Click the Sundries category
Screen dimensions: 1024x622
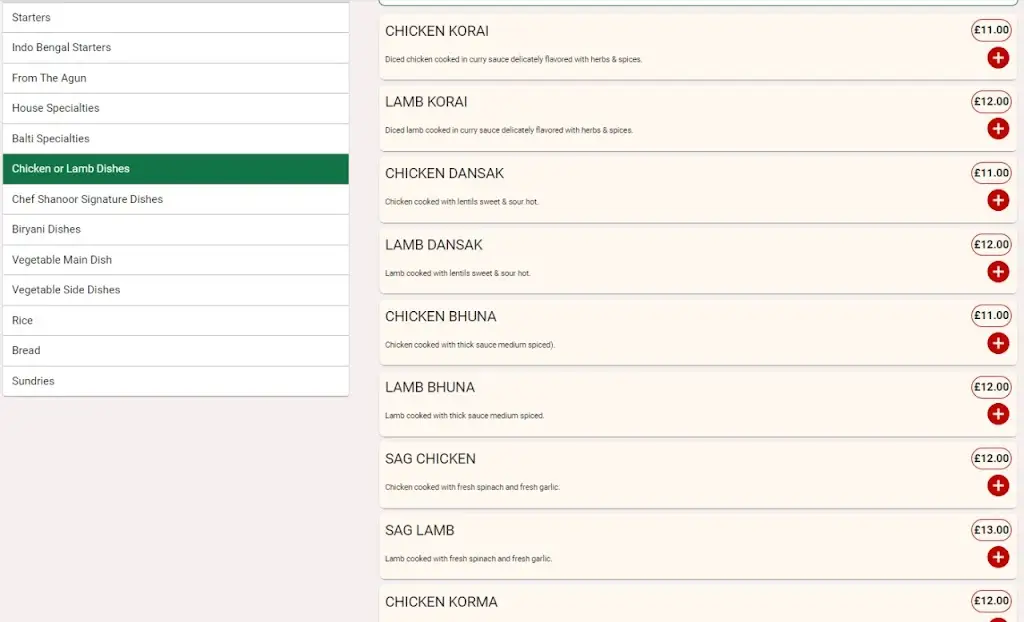[x=175, y=381]
